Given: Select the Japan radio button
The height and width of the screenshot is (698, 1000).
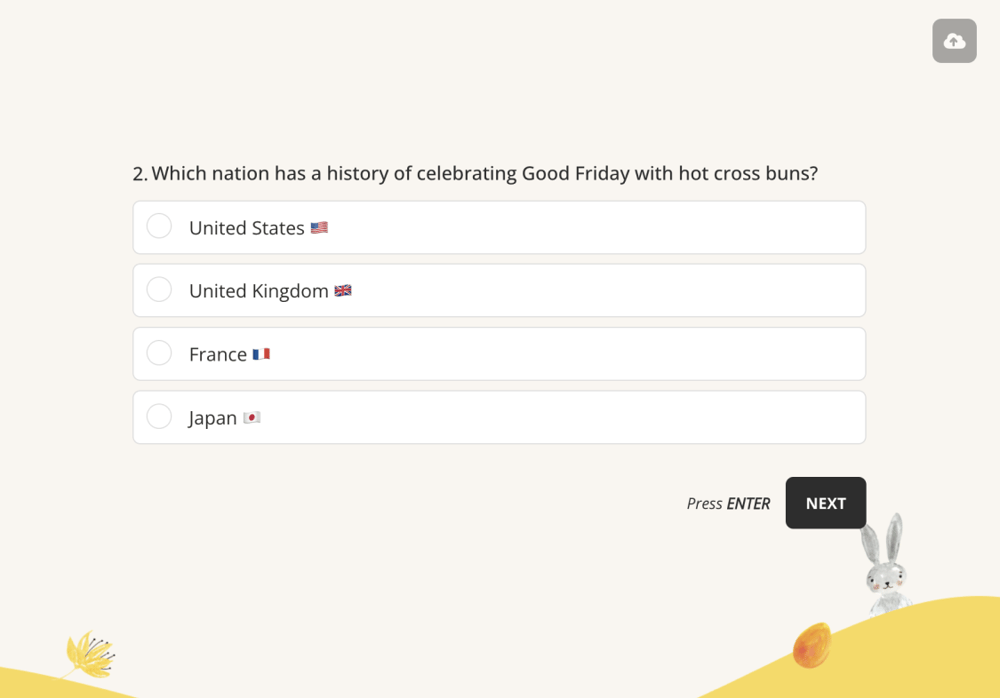Looking at the screenshot, I should tap(159, 416).
